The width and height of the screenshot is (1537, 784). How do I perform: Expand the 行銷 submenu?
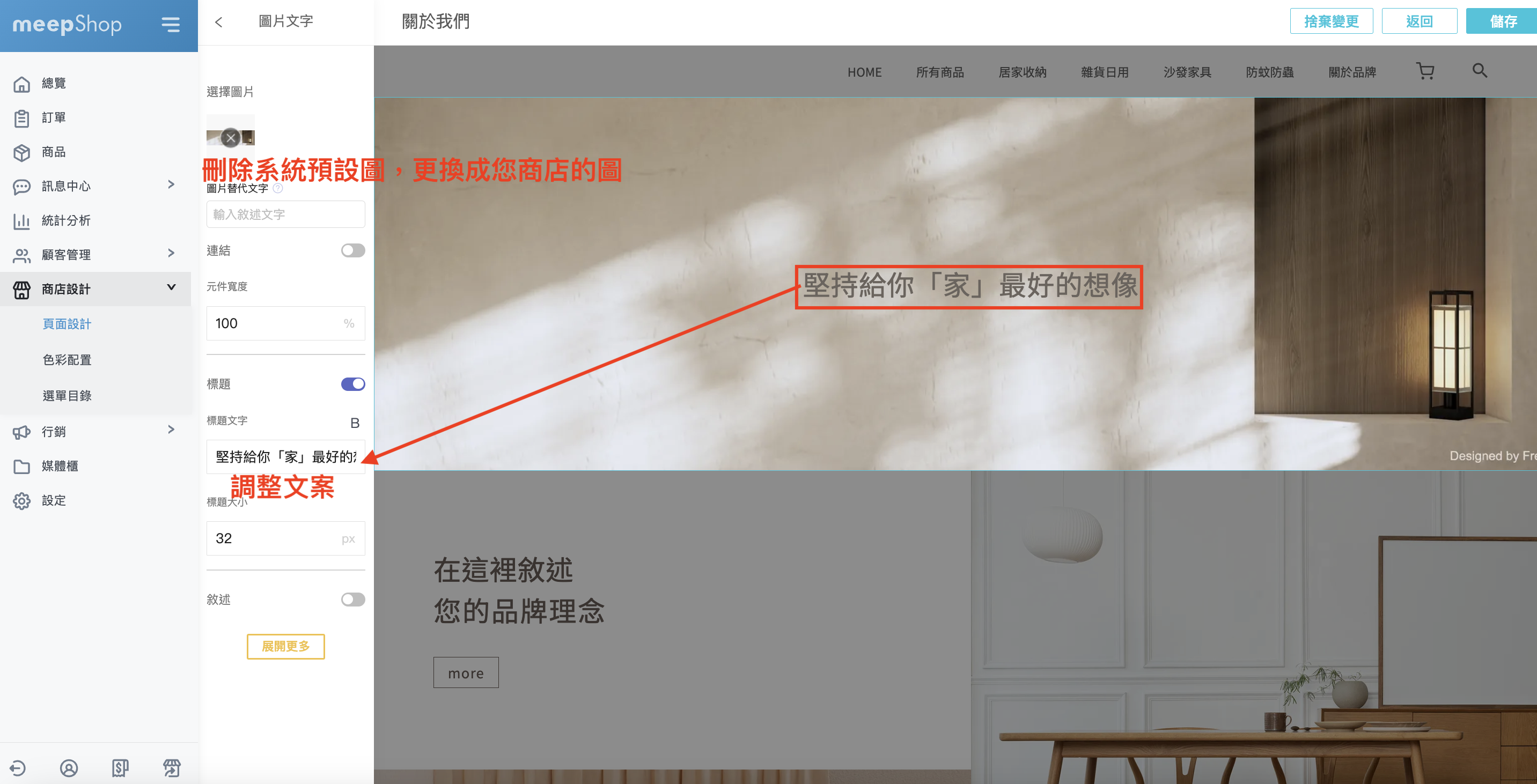(171, 430)
